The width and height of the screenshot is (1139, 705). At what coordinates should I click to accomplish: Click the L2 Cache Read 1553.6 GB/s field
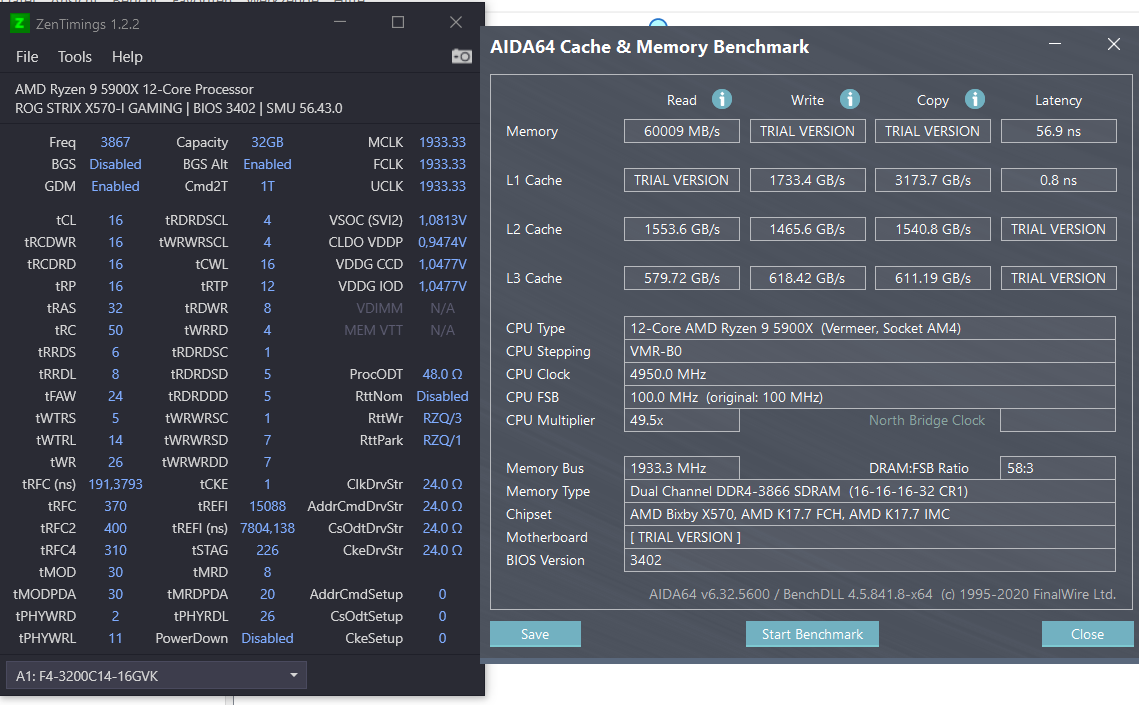682,229
